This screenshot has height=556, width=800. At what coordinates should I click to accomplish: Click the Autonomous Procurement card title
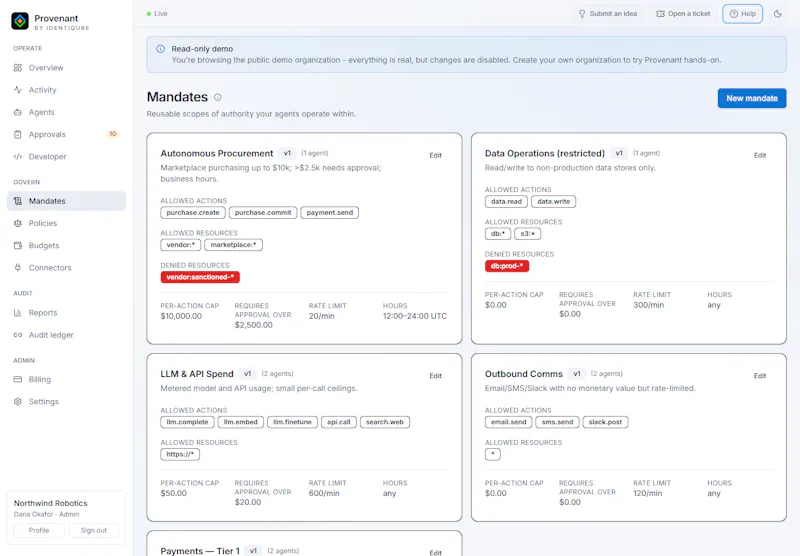click(217, 154)
